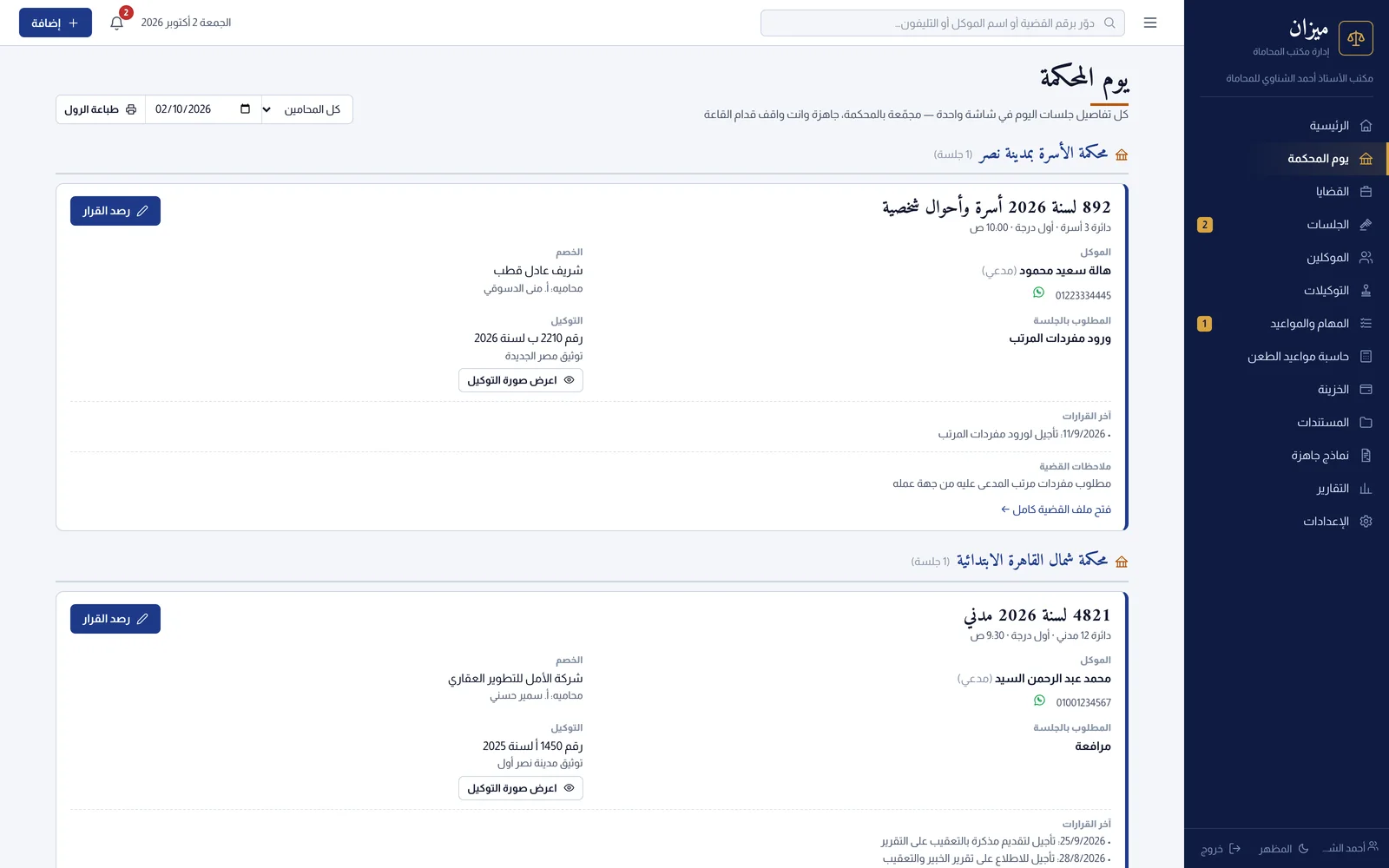Open notifications bell icon
The width and height of the screenshot is (1389, 868).
(x=117, y=23)
